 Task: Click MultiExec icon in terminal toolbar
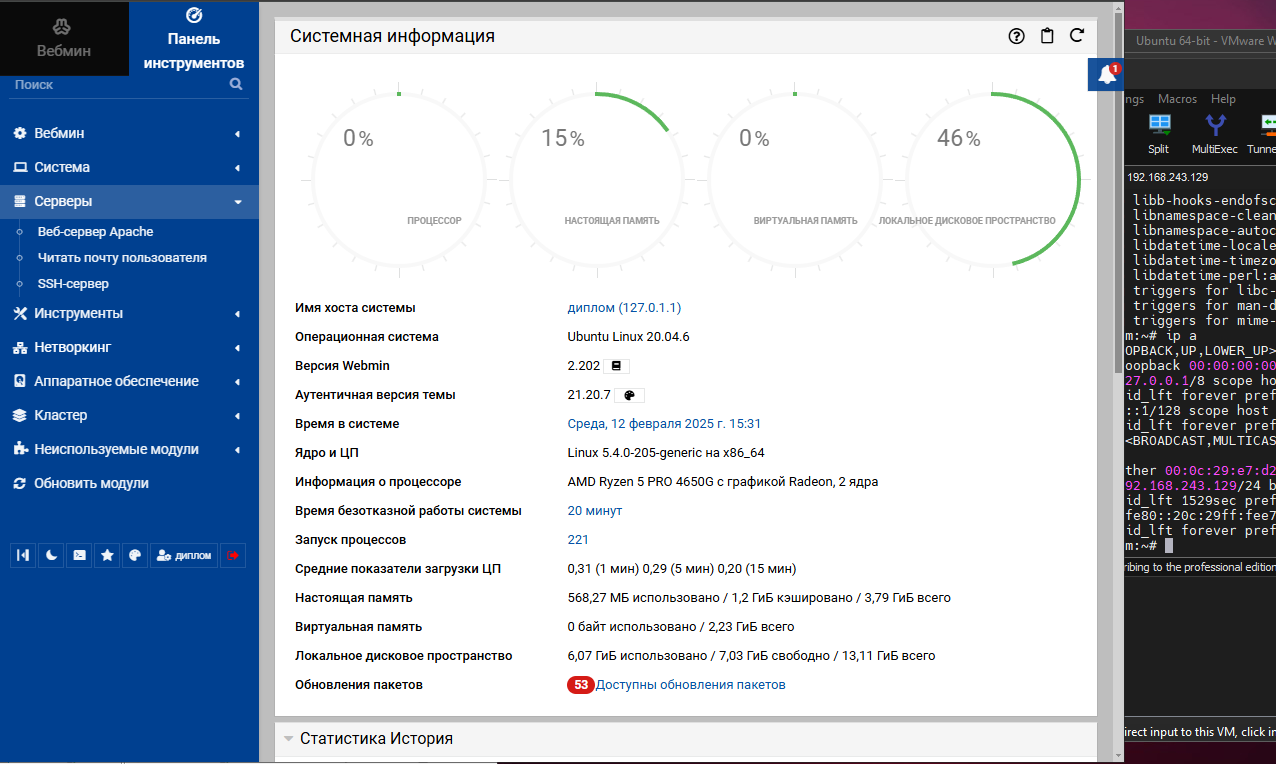pyautogui.click(x=1215, y=133)
